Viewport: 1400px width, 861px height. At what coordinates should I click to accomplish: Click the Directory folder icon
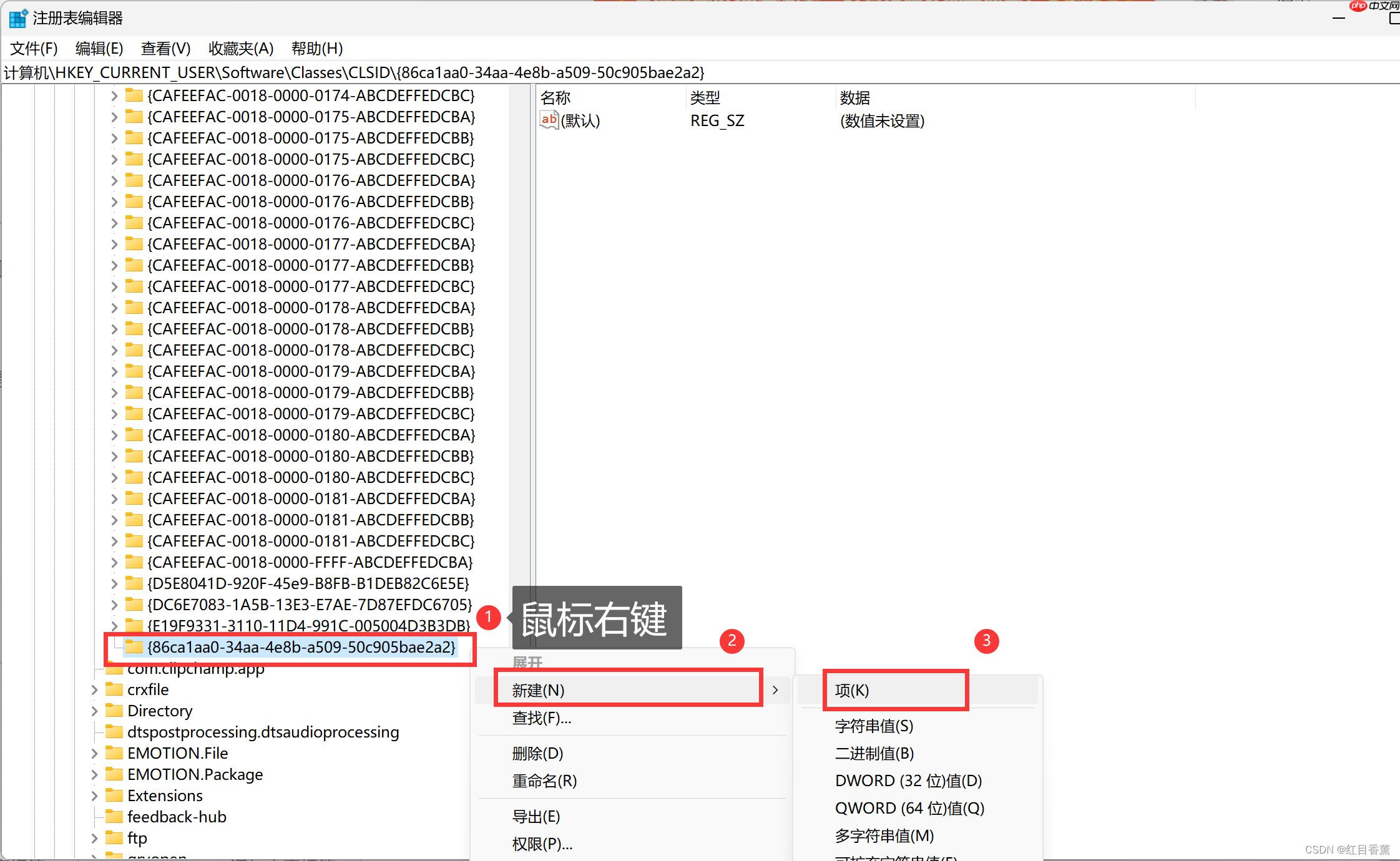[x=114, y=711]
